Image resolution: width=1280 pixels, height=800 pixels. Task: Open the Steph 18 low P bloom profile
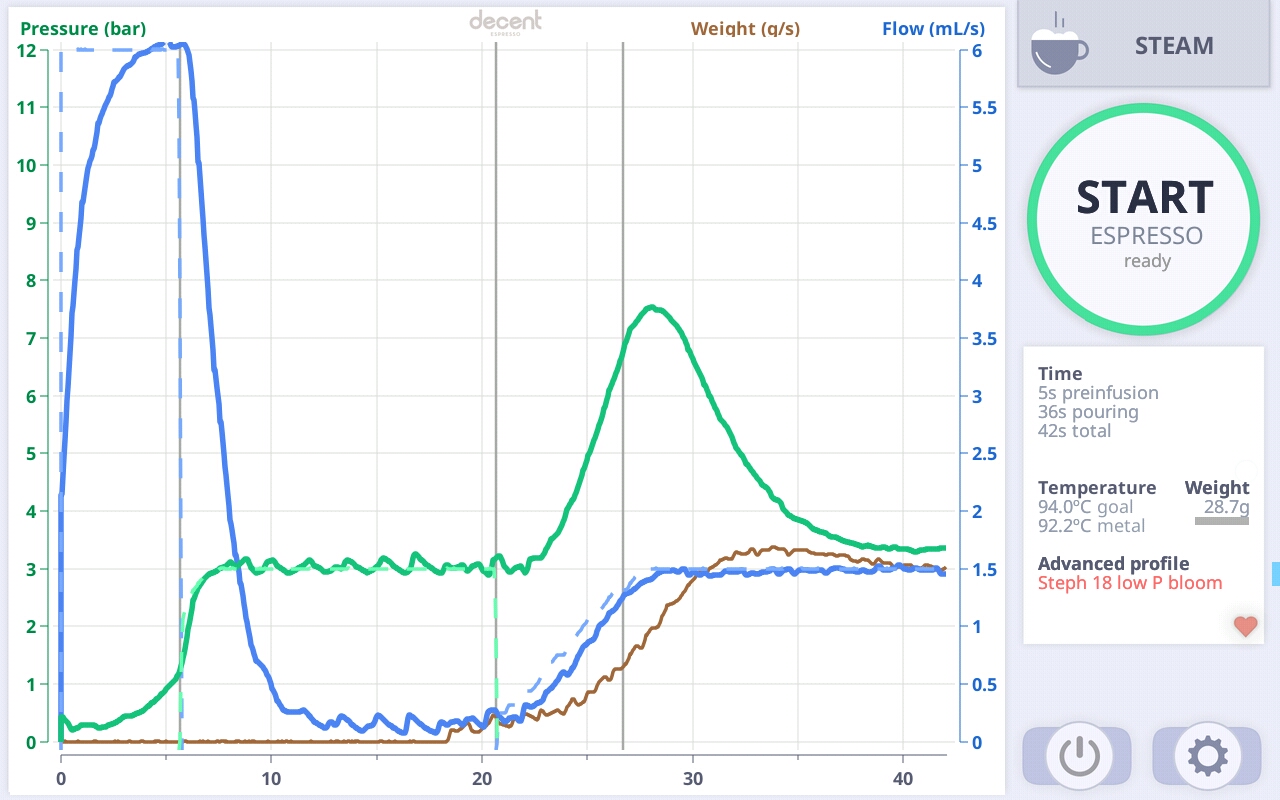[1130, 583]
